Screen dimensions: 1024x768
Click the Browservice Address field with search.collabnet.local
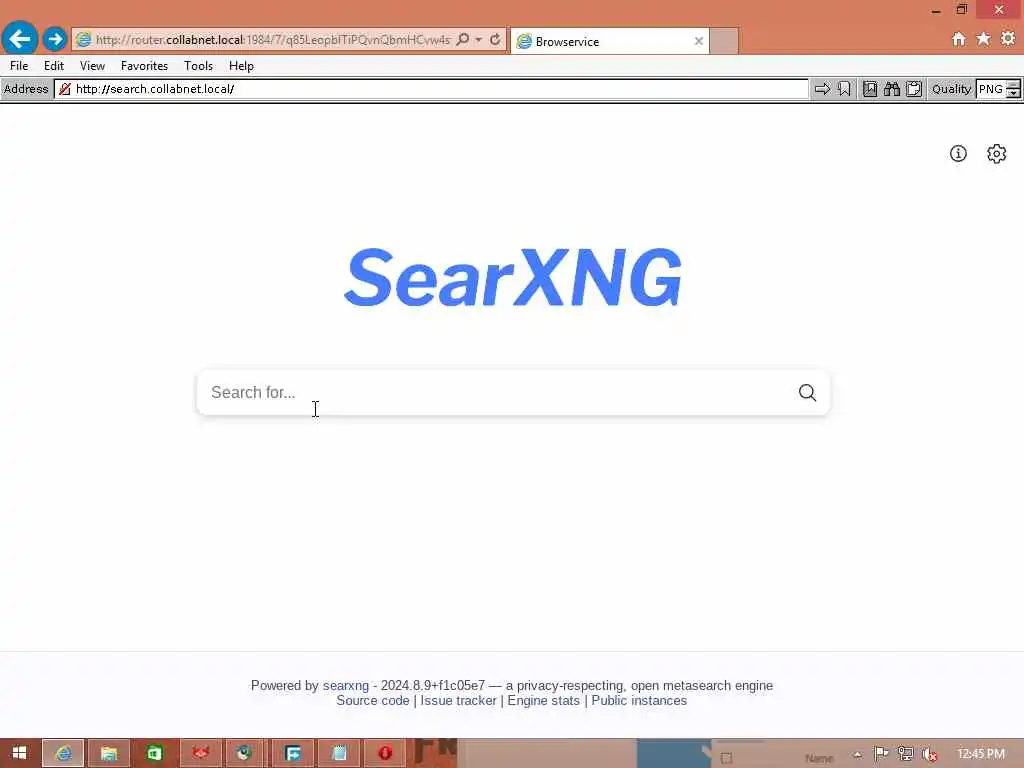431,89
